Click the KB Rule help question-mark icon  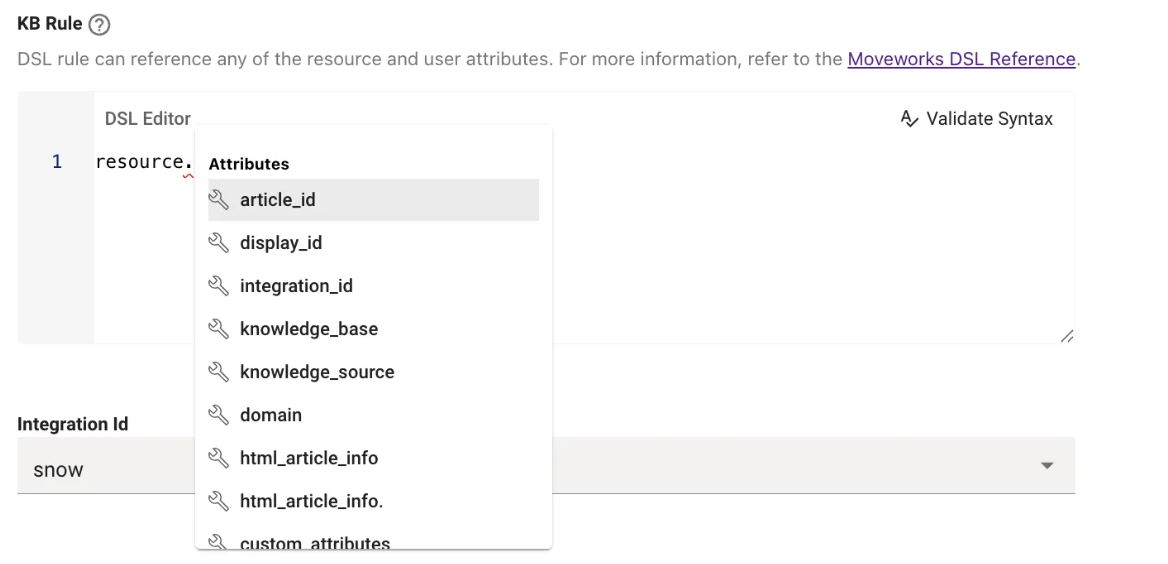pyautogui.click(x=99, y=24)
